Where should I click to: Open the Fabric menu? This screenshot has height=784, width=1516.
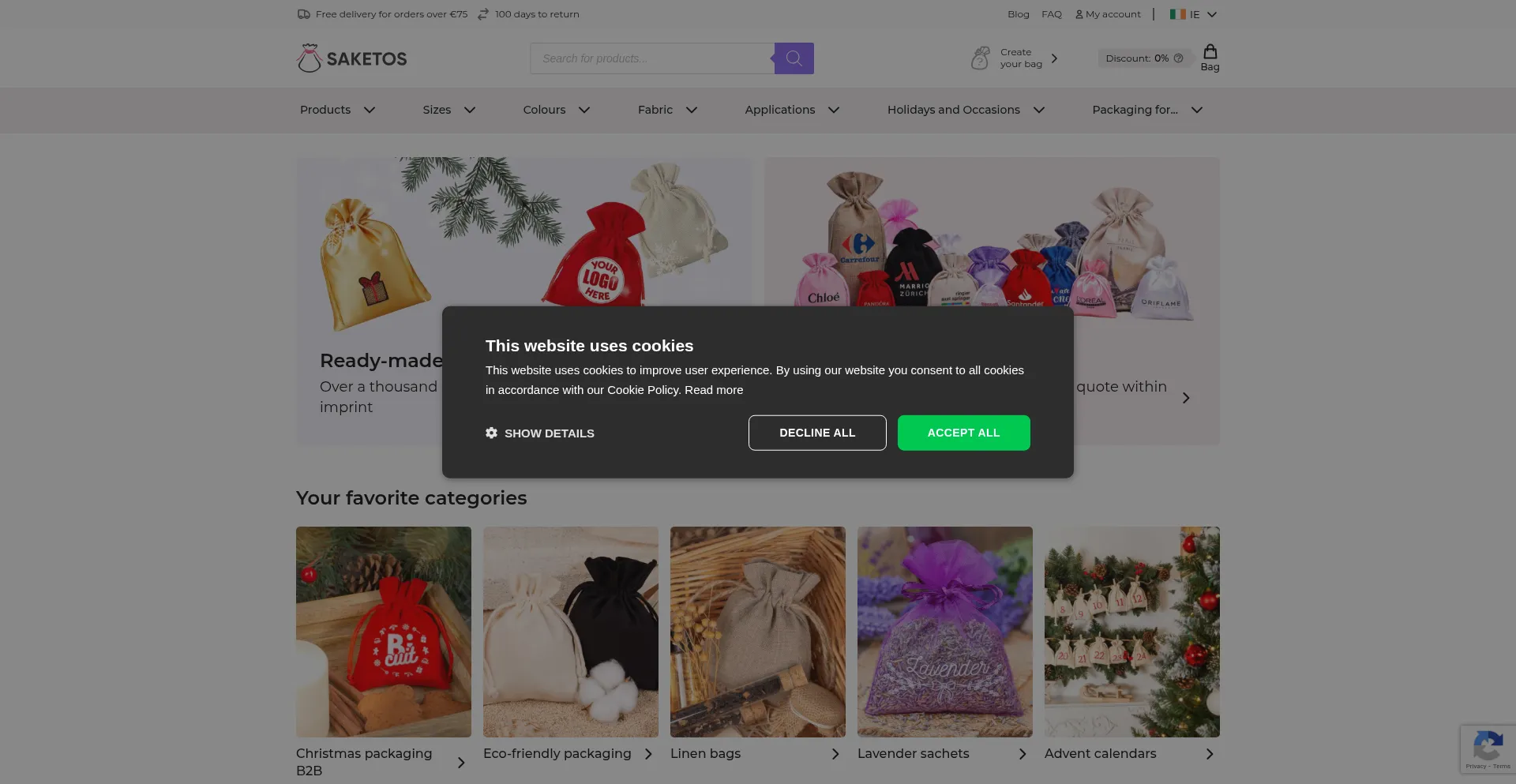coord(655,110)
